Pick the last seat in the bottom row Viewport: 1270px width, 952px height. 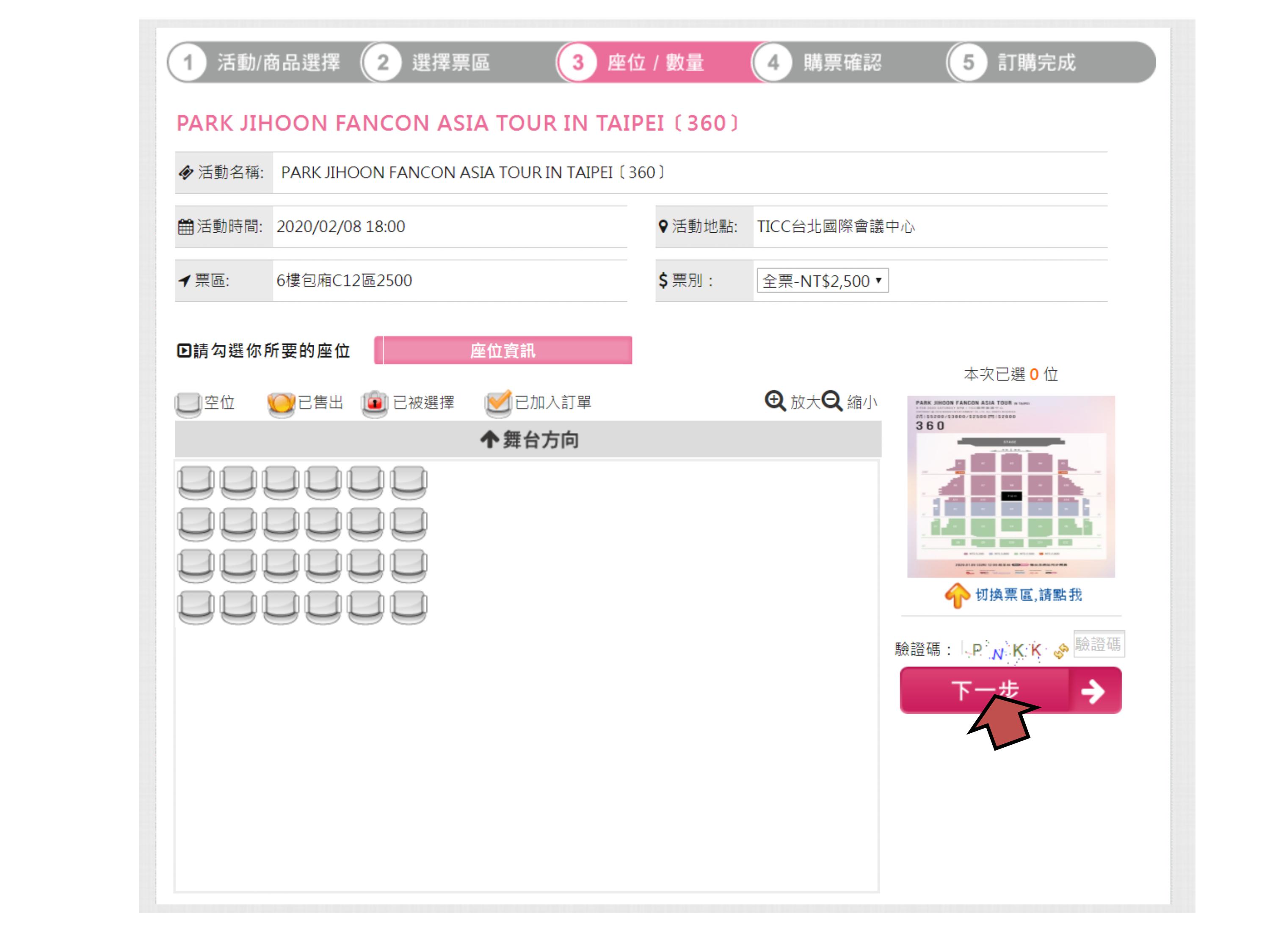(x=409, y=607)
